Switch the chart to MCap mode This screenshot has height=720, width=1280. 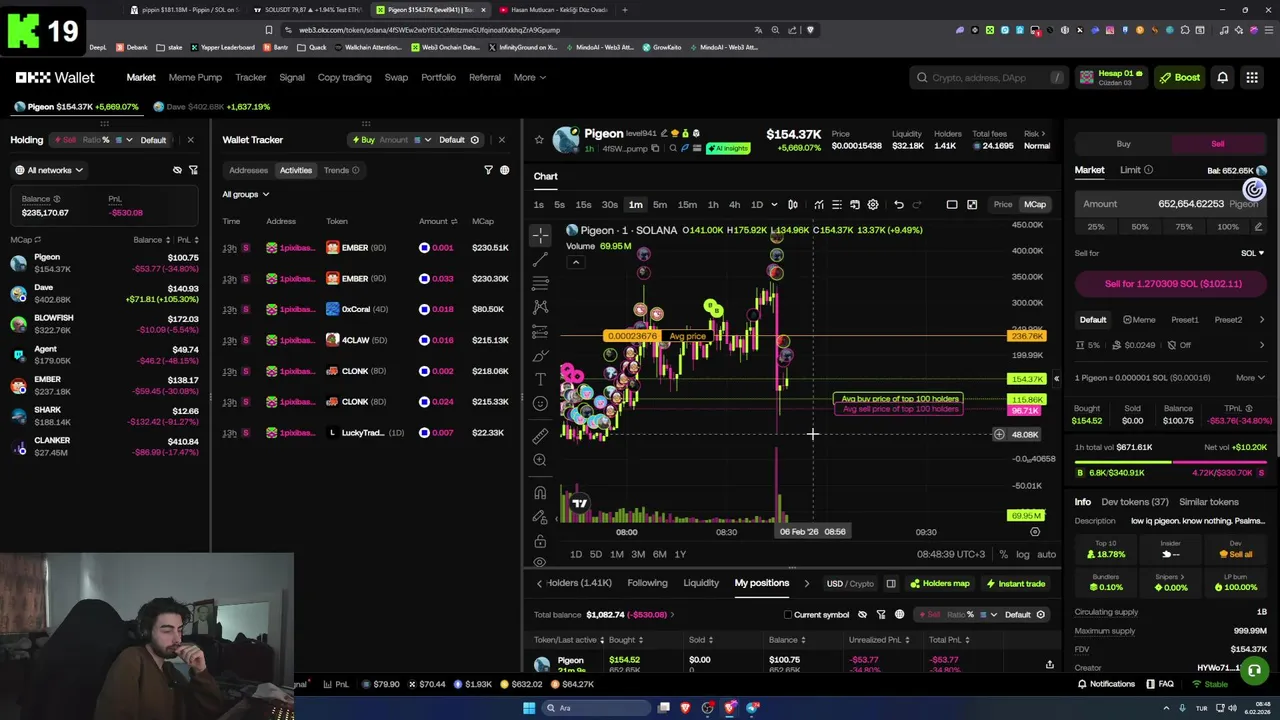point(1034,204)
